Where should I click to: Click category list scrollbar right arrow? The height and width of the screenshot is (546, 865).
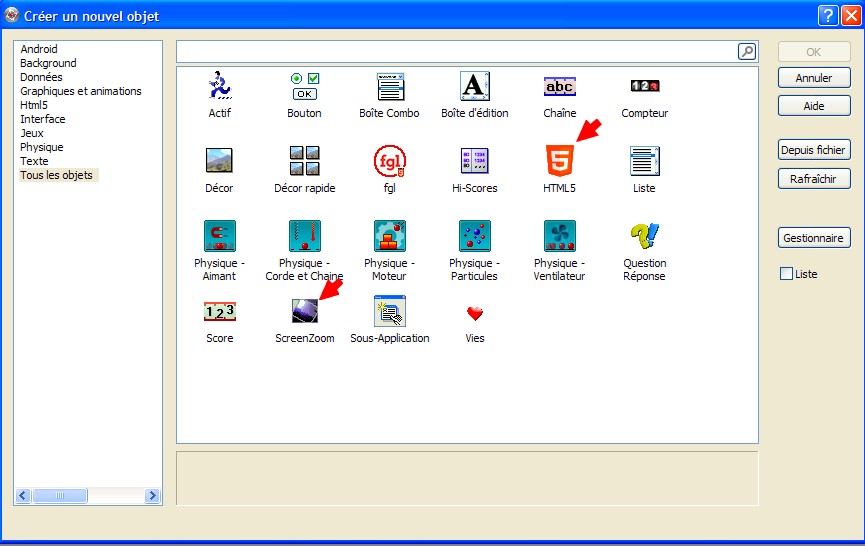152,495
